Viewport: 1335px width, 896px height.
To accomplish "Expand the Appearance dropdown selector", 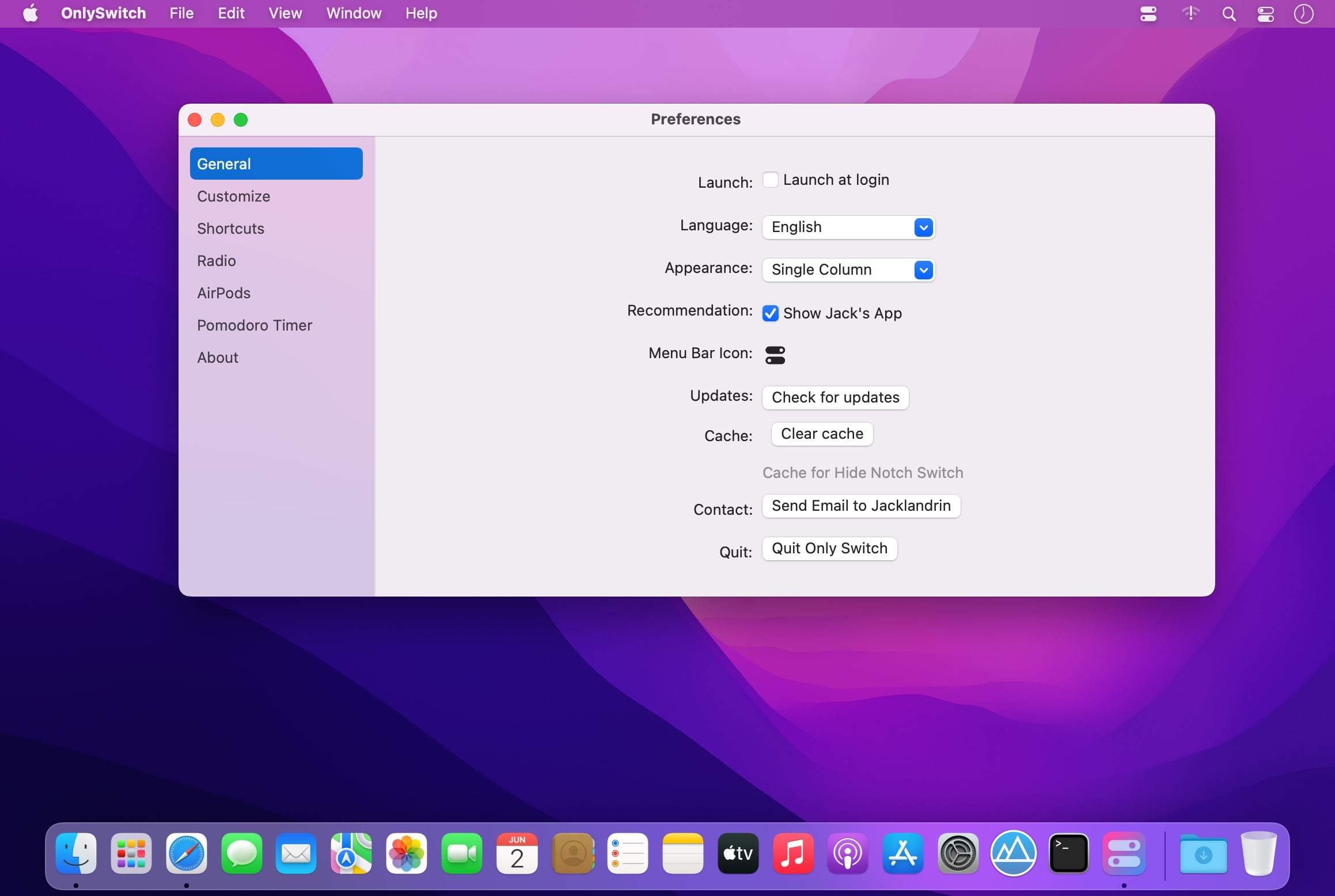I will [x=923, y=269].
